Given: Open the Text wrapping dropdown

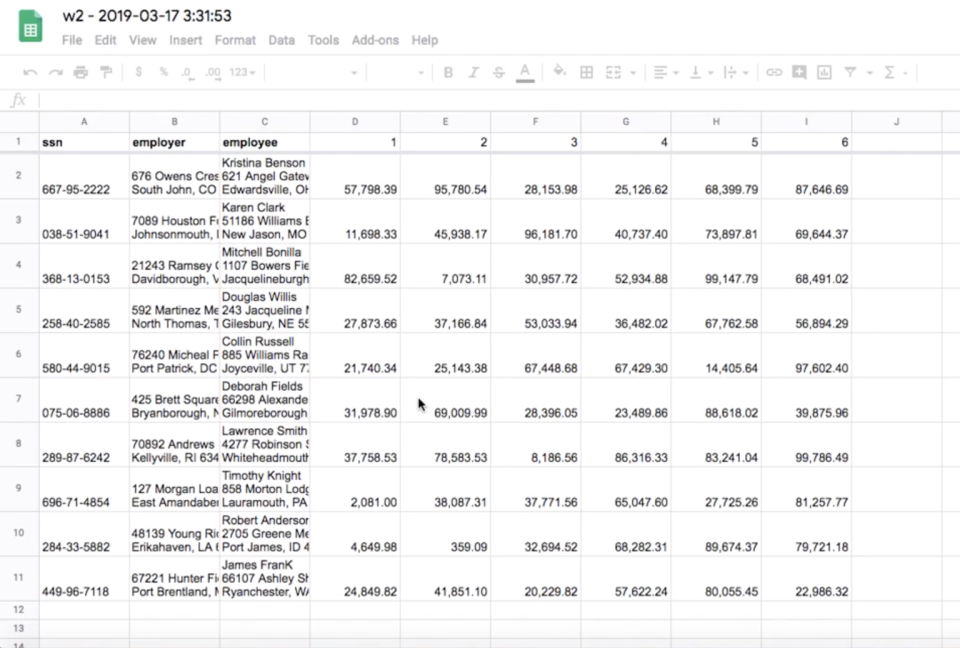Looking at the screenshot, I should (x=736, y=72).
